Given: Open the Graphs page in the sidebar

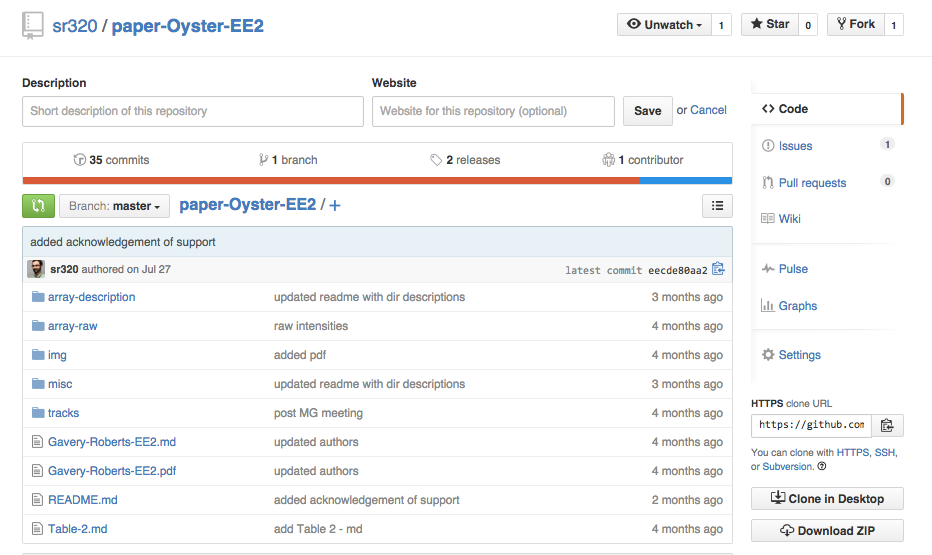Looking at the screenshot, I should click(789, 306).
